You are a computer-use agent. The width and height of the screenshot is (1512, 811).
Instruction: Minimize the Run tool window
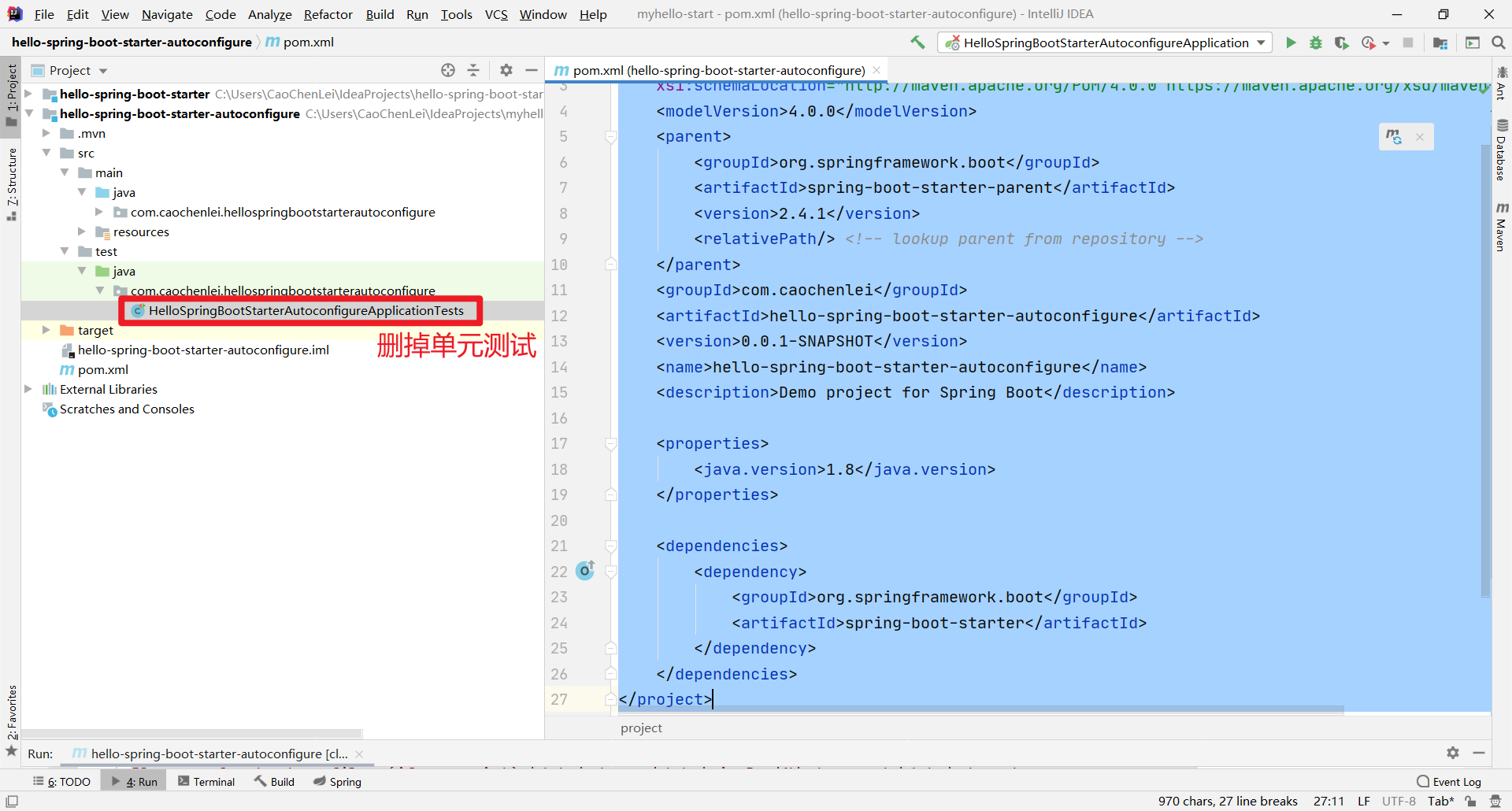point(1479,753)
